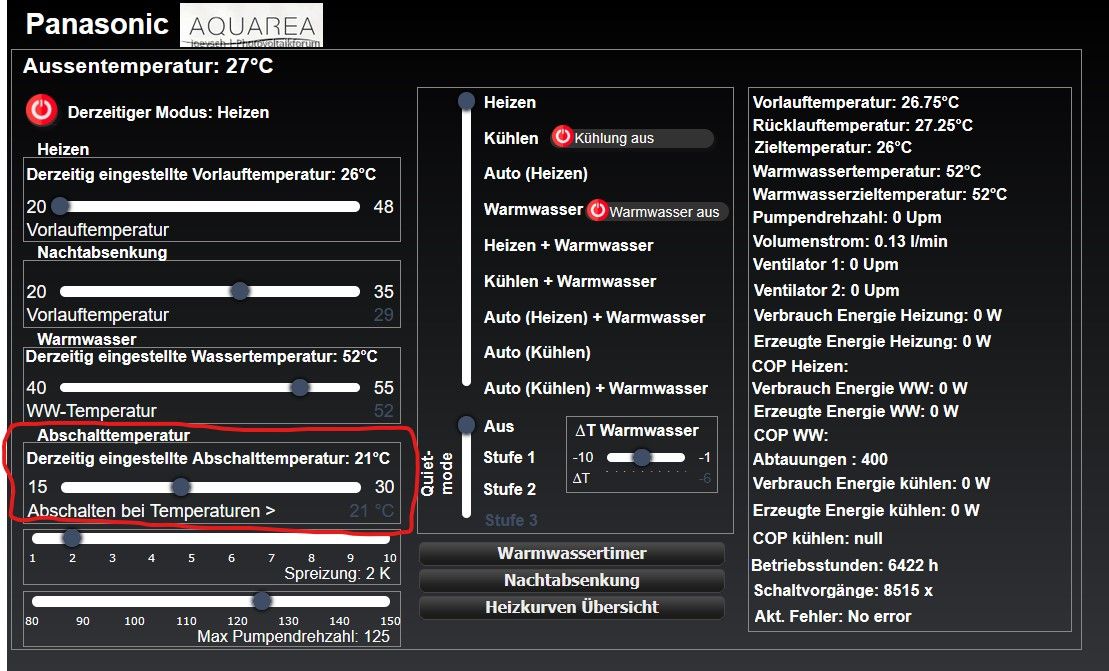This screenshot has width=1109, height=671.
Task: Click the Erzeugte Energie kühlen: 0 W value
Action: [866, 510]
